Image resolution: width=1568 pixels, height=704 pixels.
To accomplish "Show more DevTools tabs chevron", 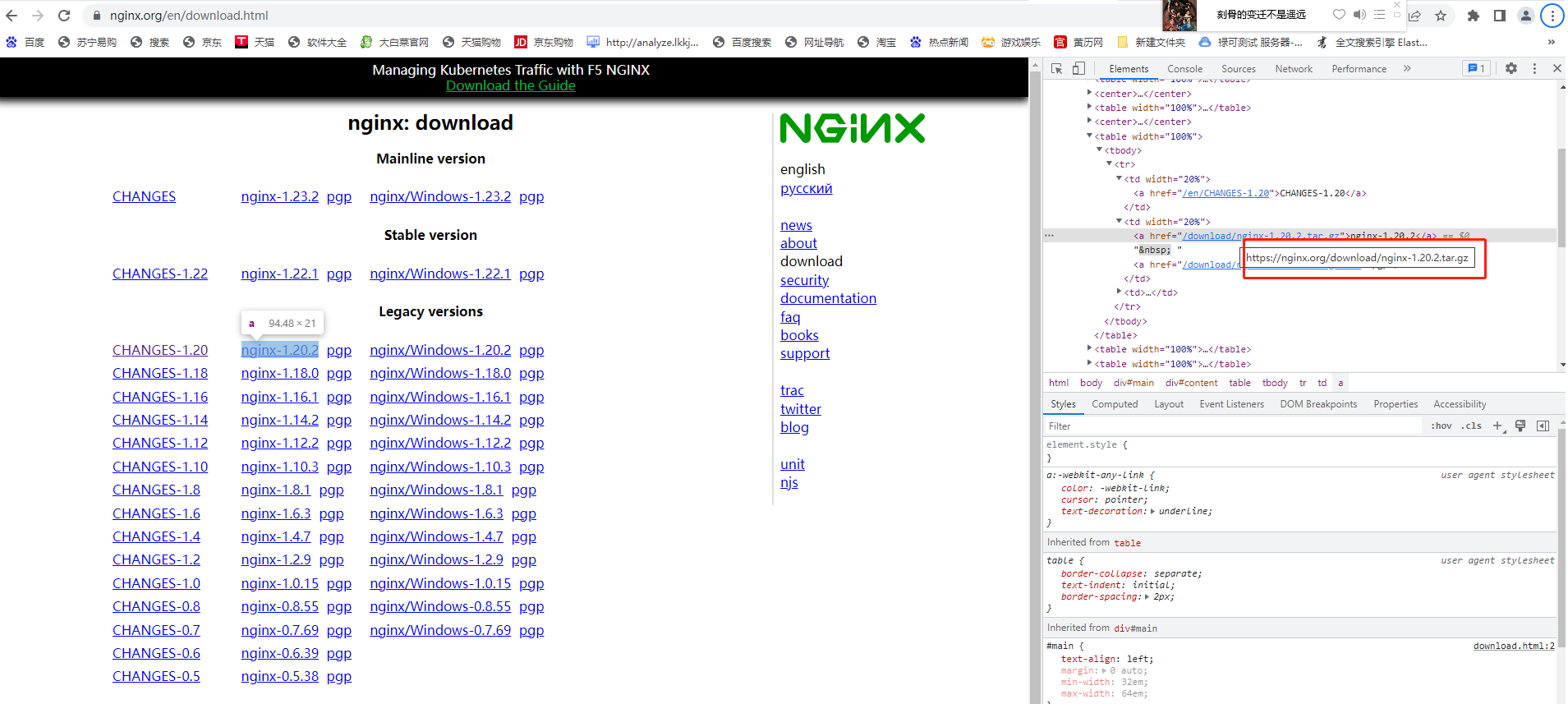I will pyautogui.click(x=1408, y=69).
